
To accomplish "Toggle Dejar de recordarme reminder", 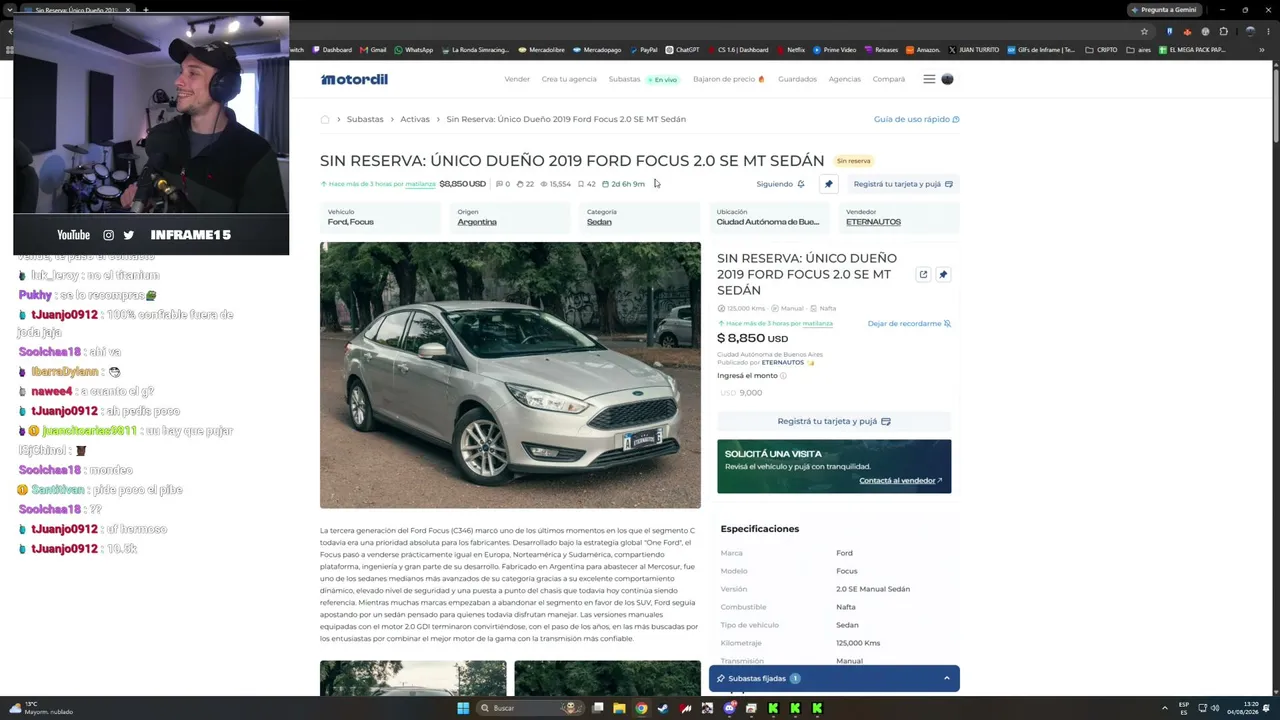I will [909, 324].
